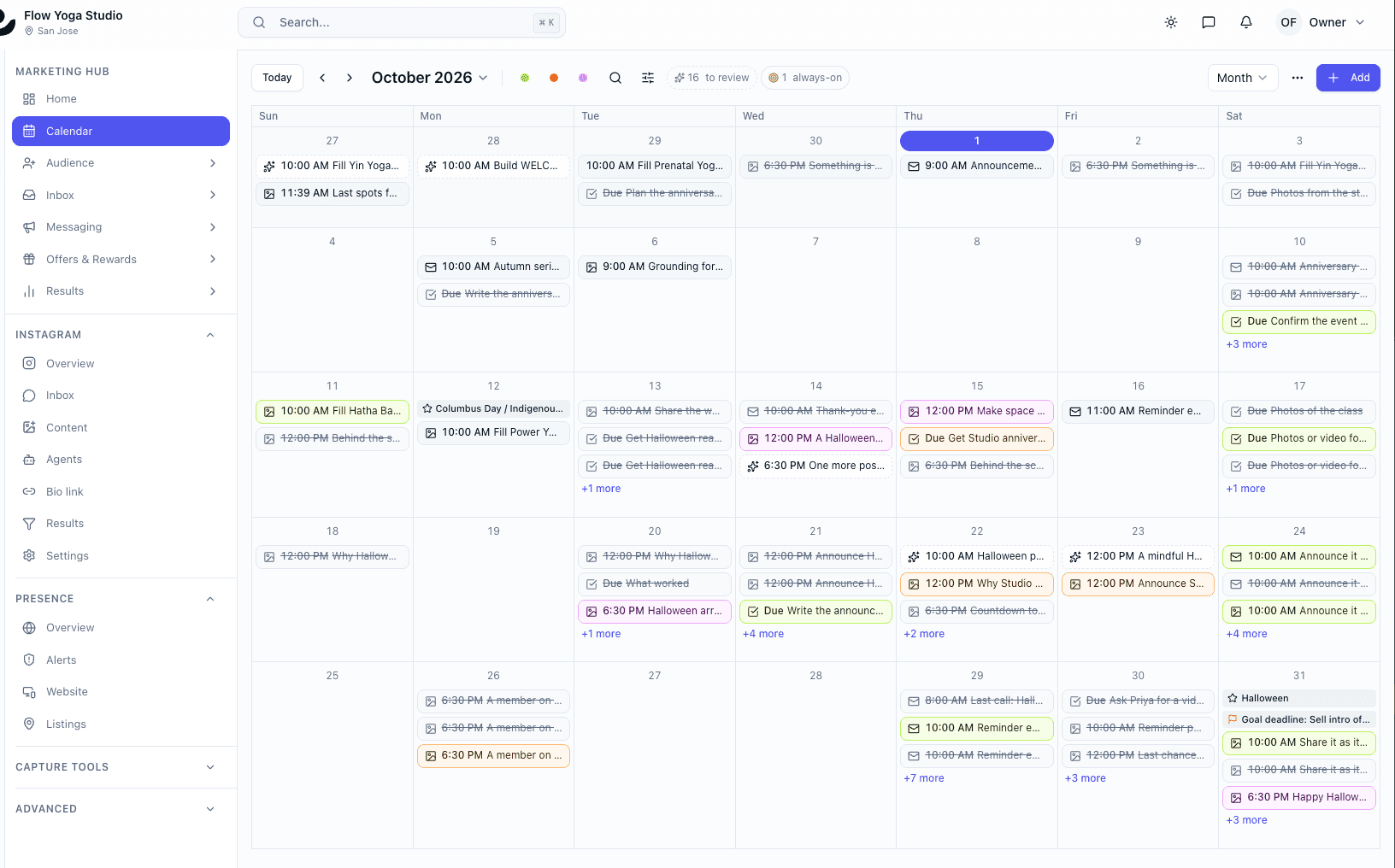Open 6:30 PM Halloween arr... post on Oct 20
This screenshot has width=1395, height=868.
coord(655,611)
